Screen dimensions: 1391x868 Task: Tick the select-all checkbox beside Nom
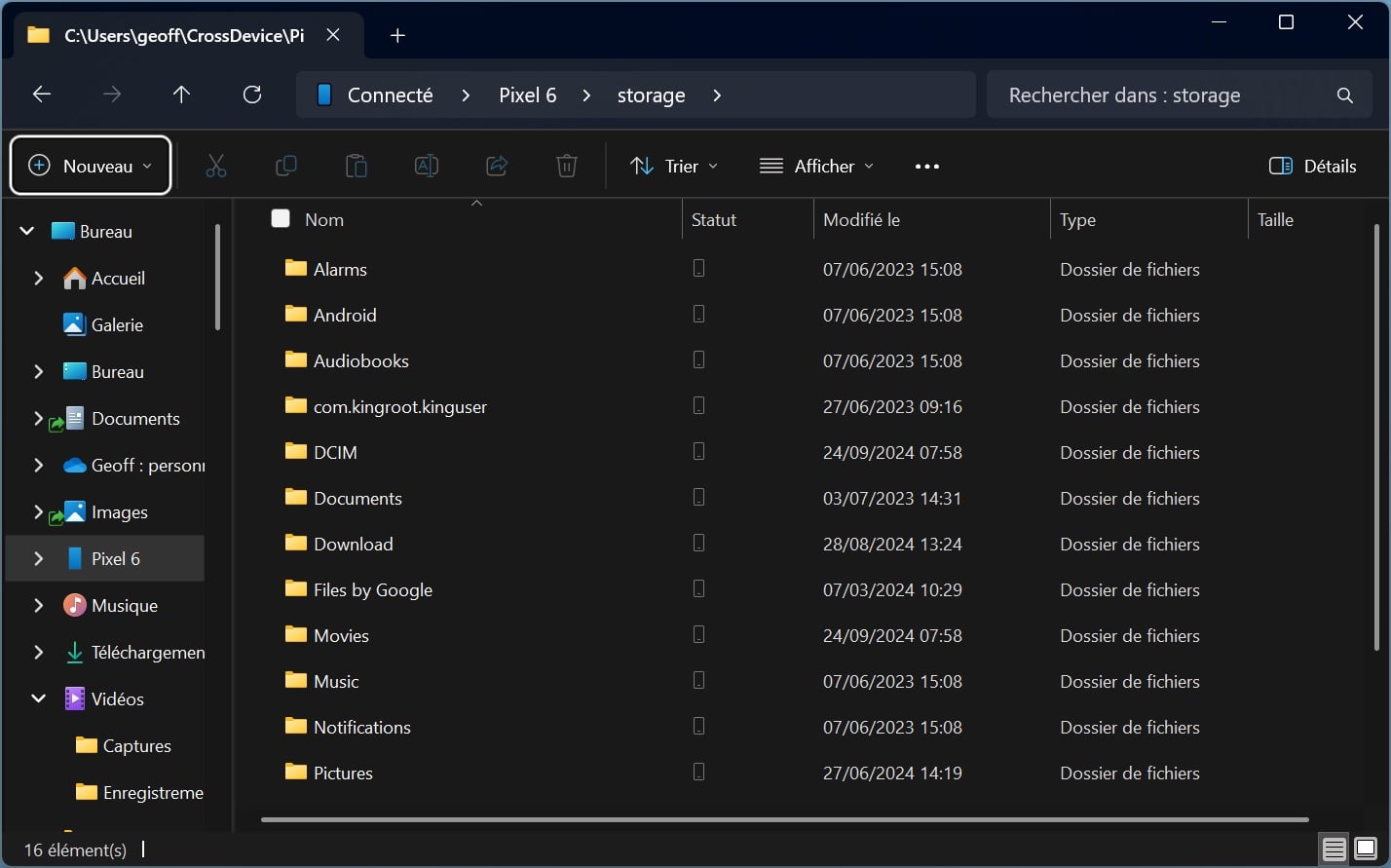click(281, 219)
